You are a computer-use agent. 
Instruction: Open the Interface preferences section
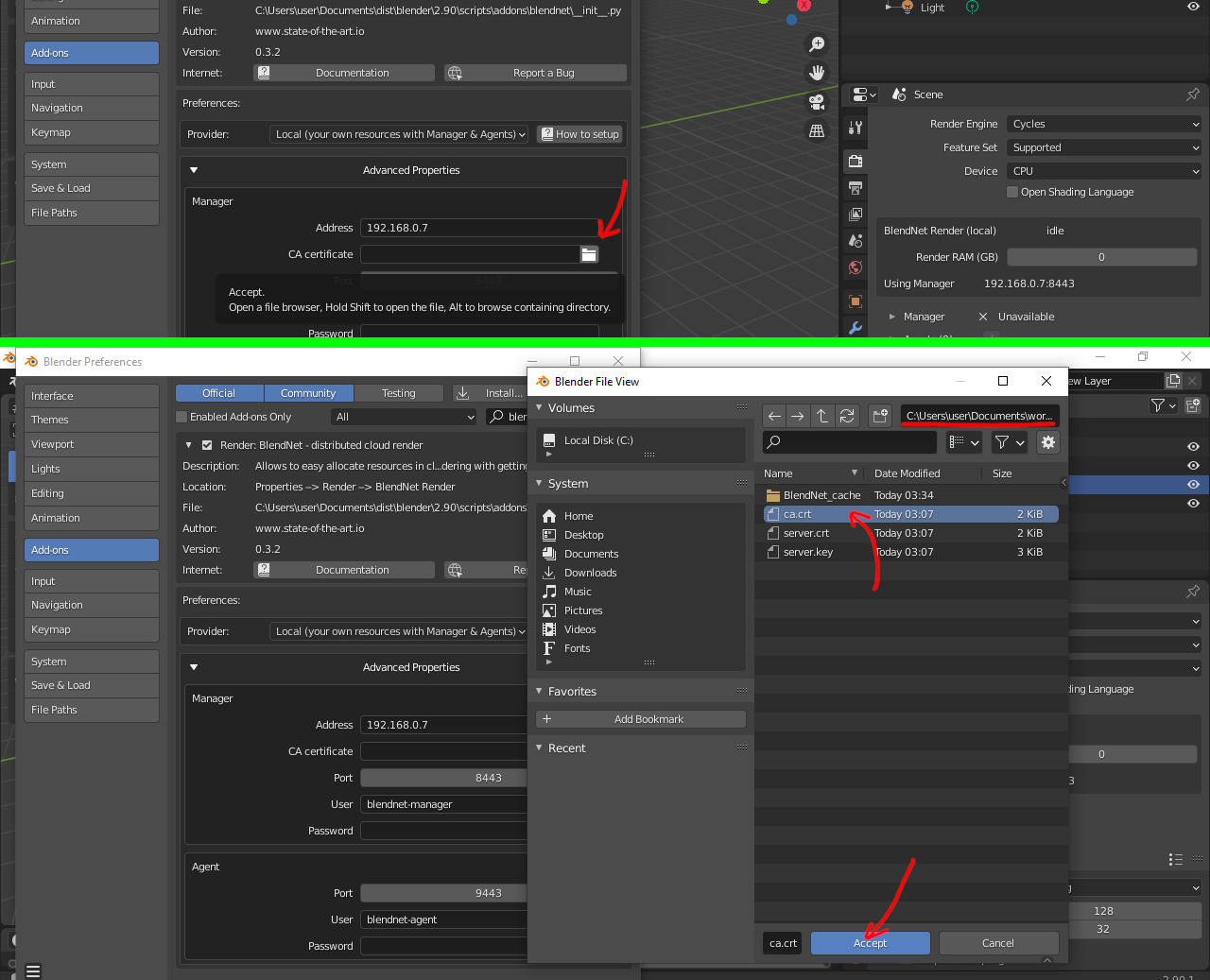[92, 396]
